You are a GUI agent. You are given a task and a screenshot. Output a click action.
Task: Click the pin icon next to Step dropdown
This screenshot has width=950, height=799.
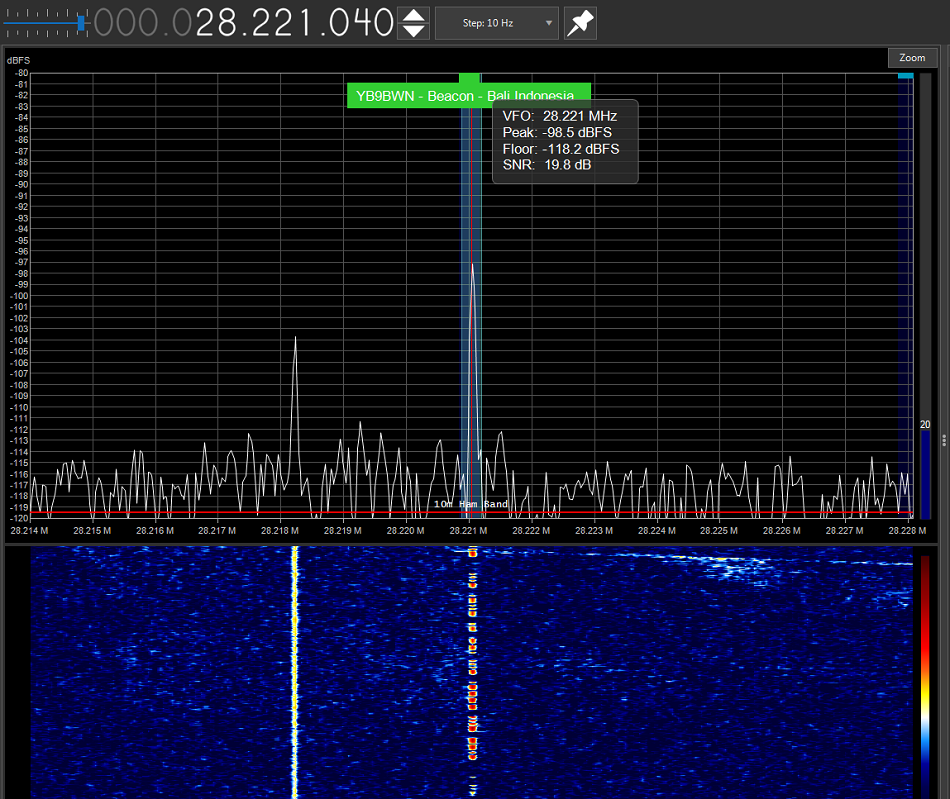pyautogui.click(x=580, y=23)
